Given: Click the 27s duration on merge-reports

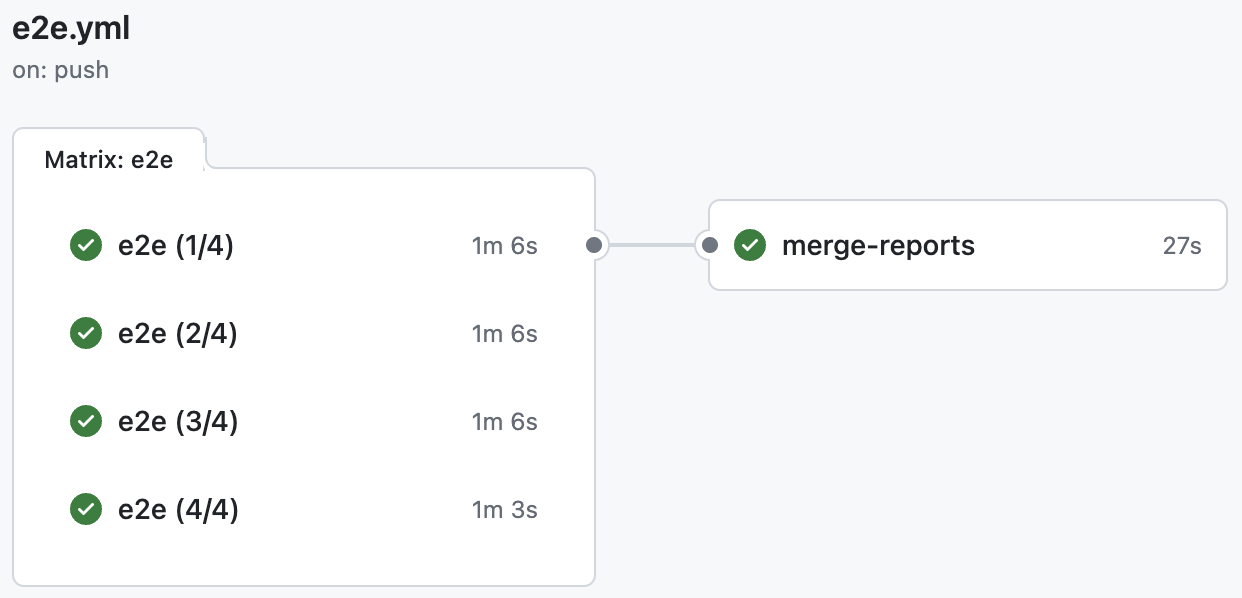Looking at the screenshot, I should click(1181, 246).
